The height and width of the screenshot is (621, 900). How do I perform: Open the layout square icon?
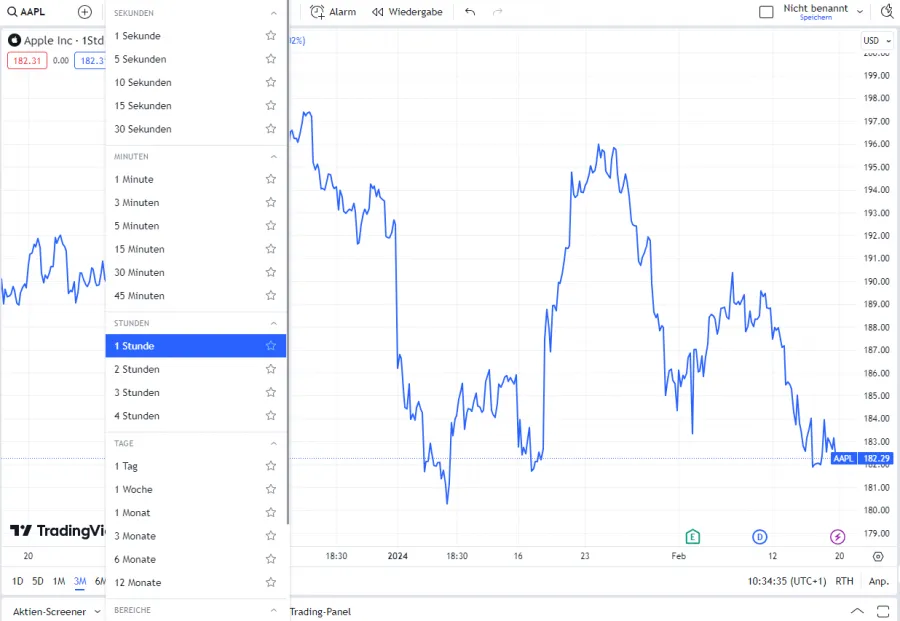pos(766,12)
